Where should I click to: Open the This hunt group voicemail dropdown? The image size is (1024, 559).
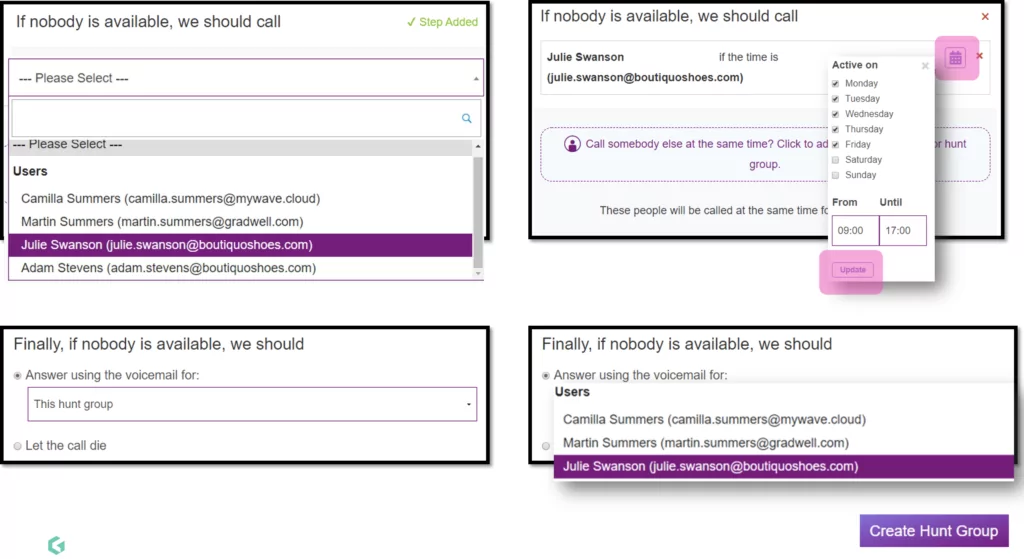point(252,404)
